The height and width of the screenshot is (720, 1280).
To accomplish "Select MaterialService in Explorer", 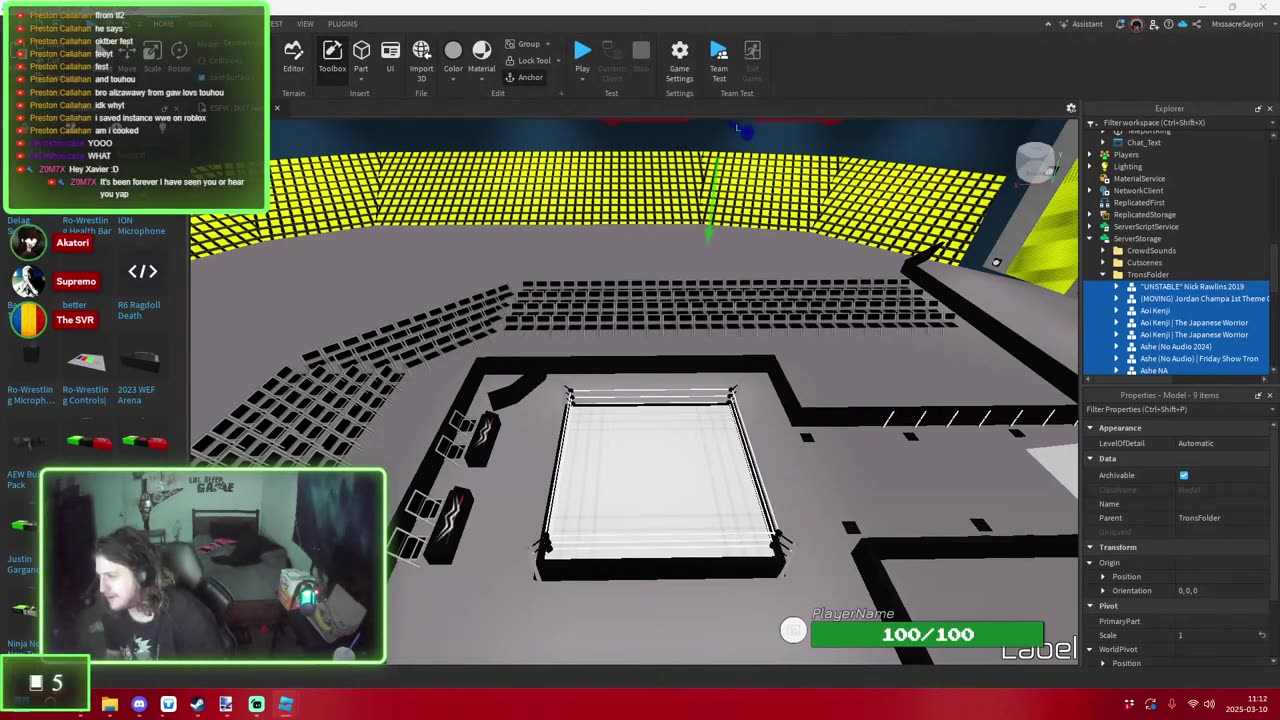I will tap(1139, 179).
